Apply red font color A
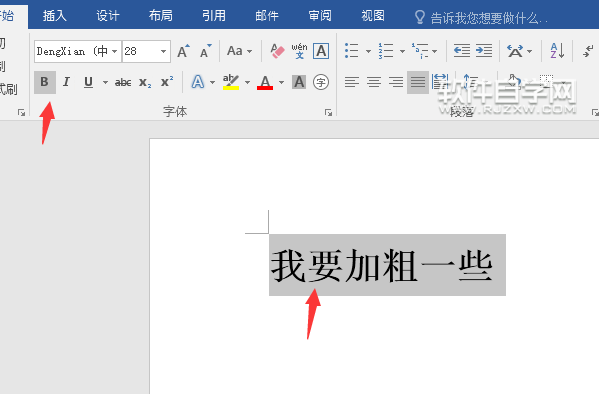The image size is (599, 394). pos(265,82)
